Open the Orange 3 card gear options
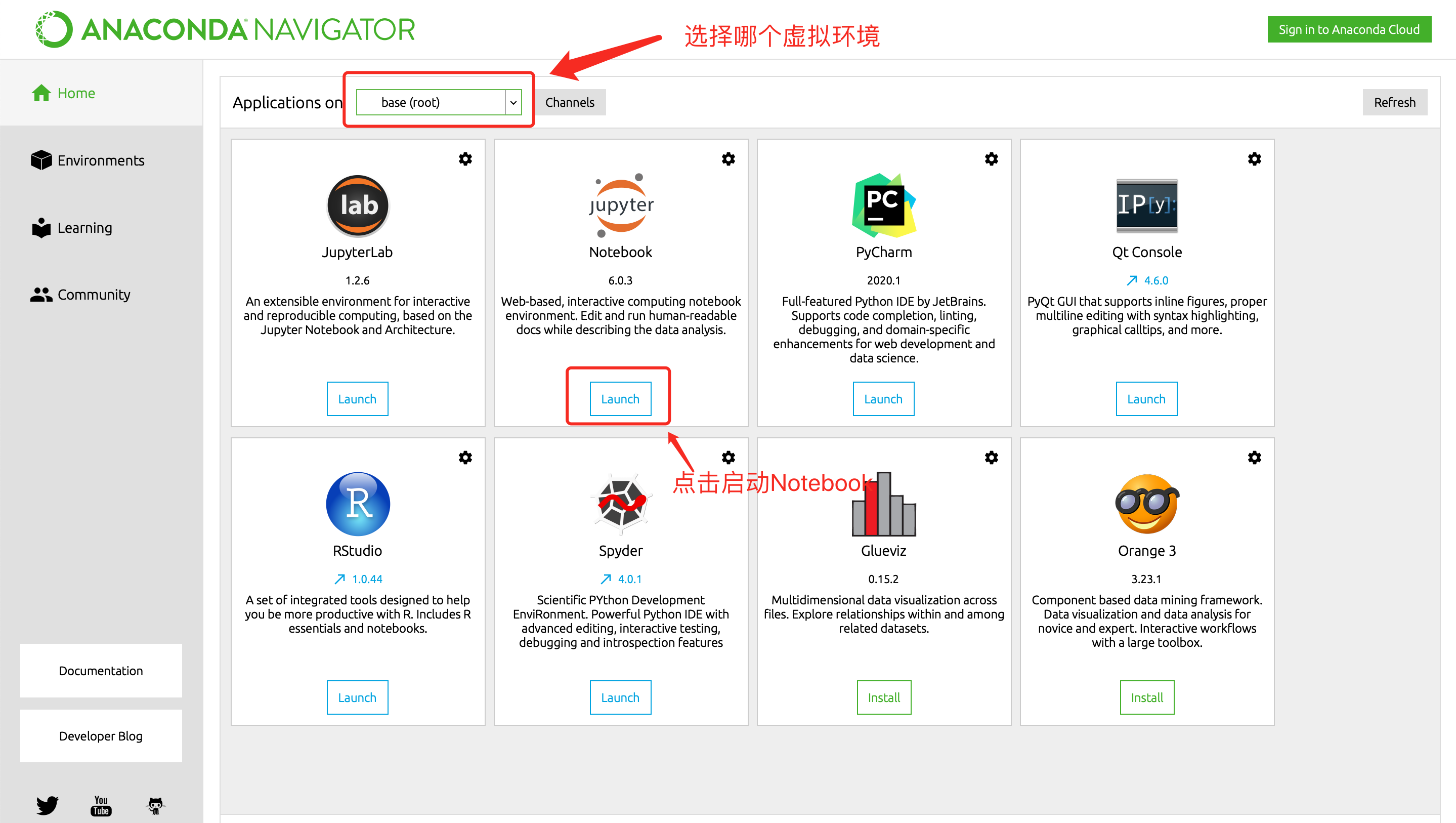 (1254, 458)
